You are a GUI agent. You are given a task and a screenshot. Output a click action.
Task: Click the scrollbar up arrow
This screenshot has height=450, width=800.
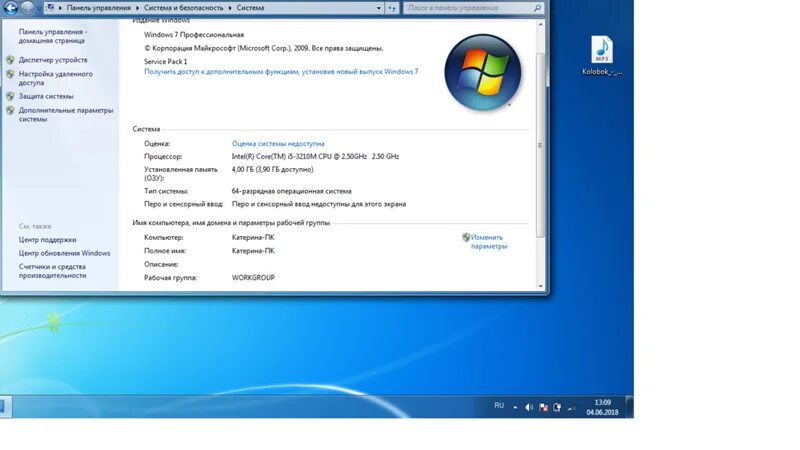pos(541,24)
